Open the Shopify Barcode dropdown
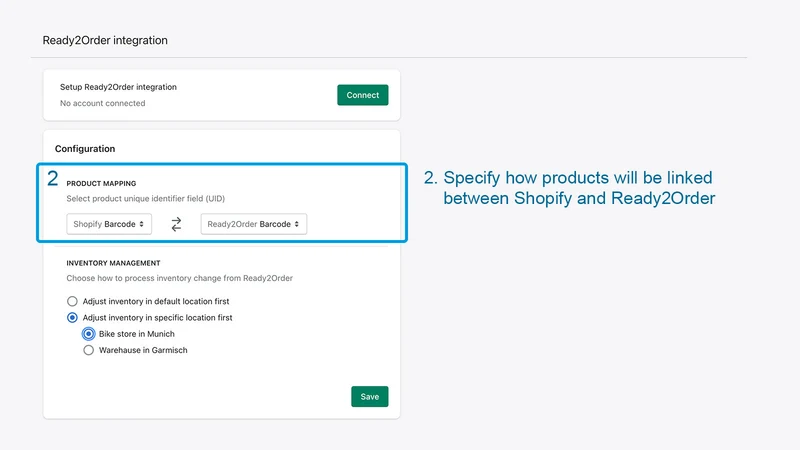 pos(109,224)
